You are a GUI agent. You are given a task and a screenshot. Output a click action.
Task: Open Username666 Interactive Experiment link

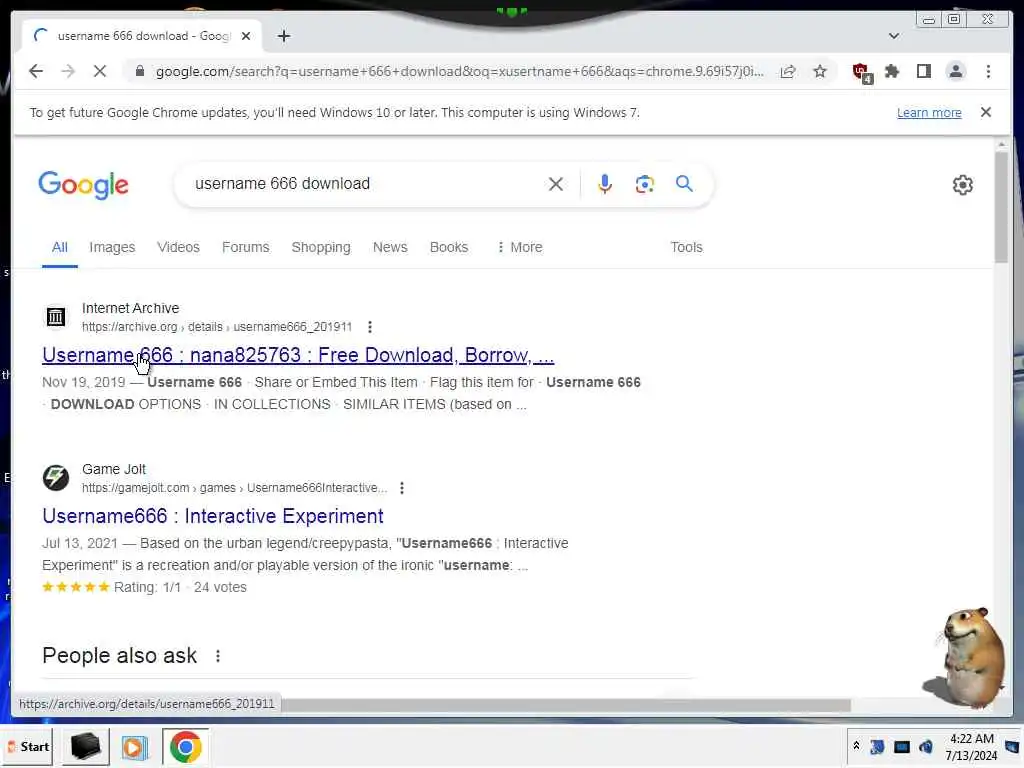coord(213,516)
